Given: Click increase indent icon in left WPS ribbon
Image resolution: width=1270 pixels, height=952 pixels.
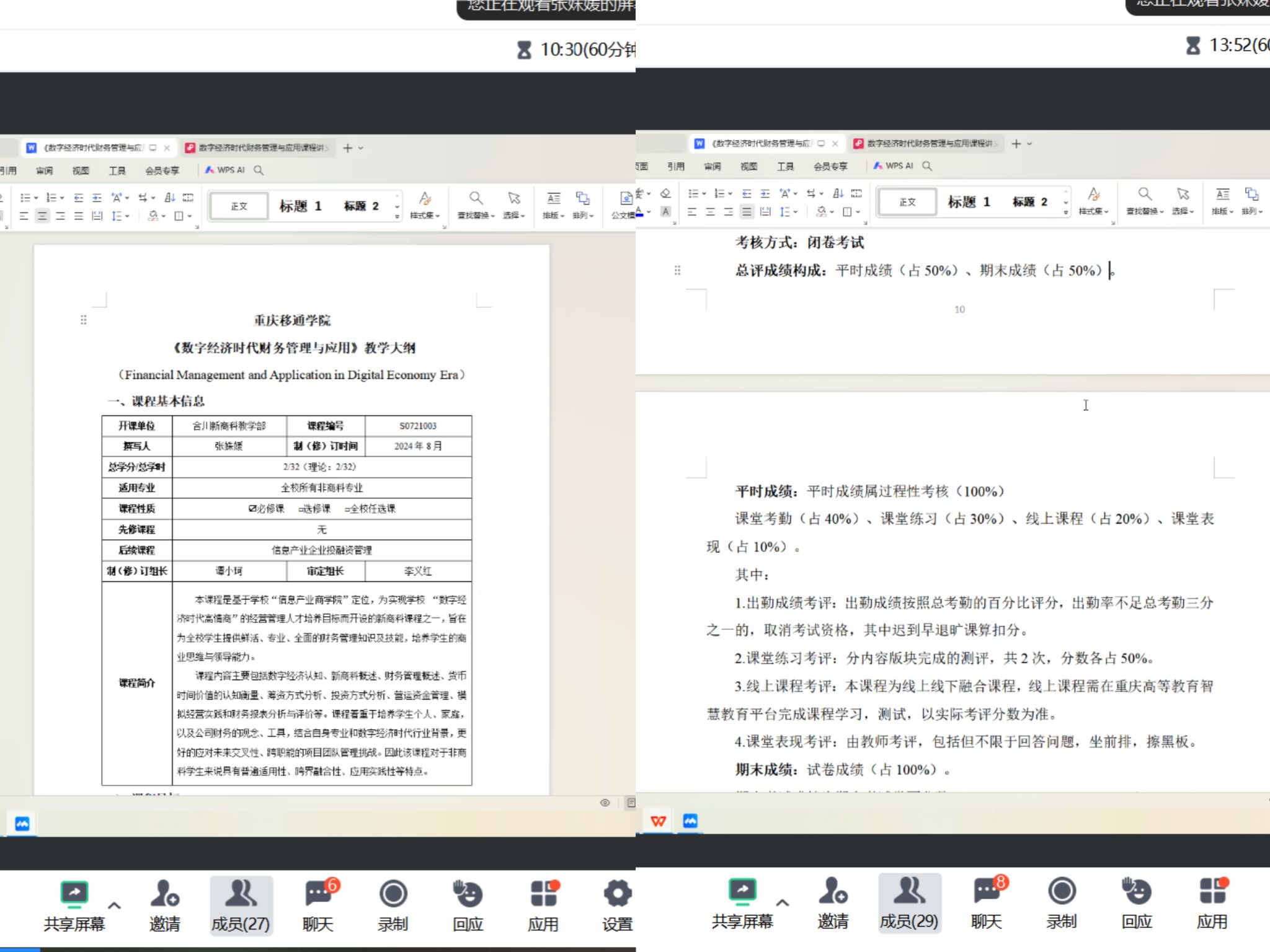Looking at the screenshot, I should coord(97,198).
